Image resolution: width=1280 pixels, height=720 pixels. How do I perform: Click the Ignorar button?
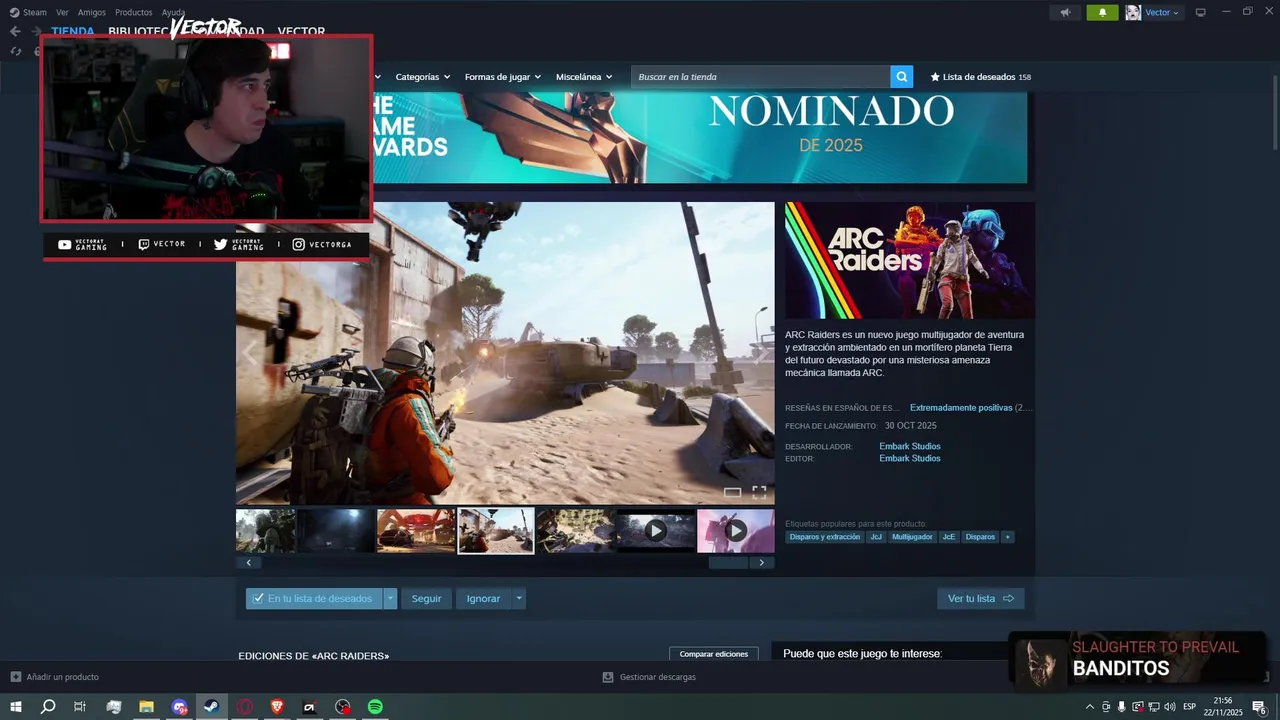click(483, 599)
